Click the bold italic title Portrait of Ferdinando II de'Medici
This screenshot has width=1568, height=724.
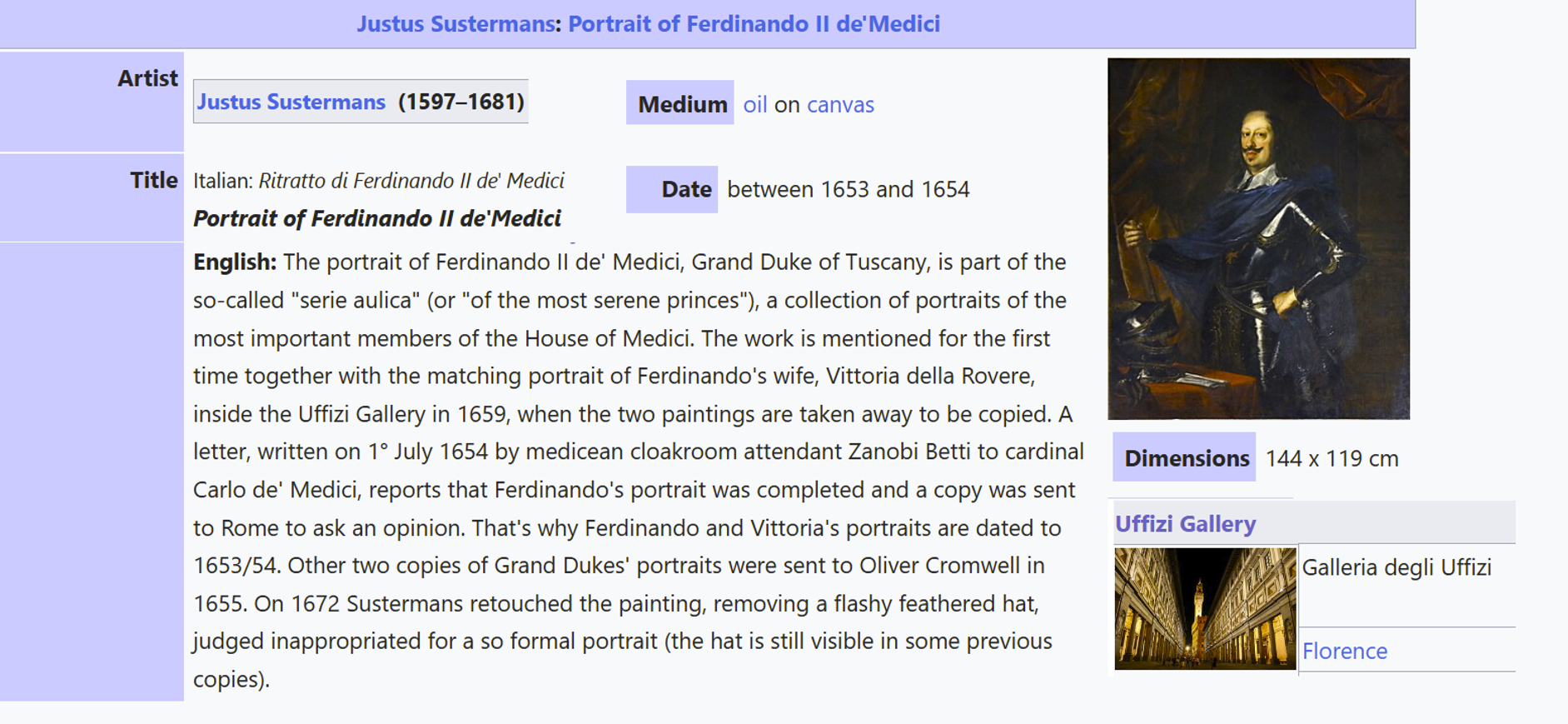[377, 218]
